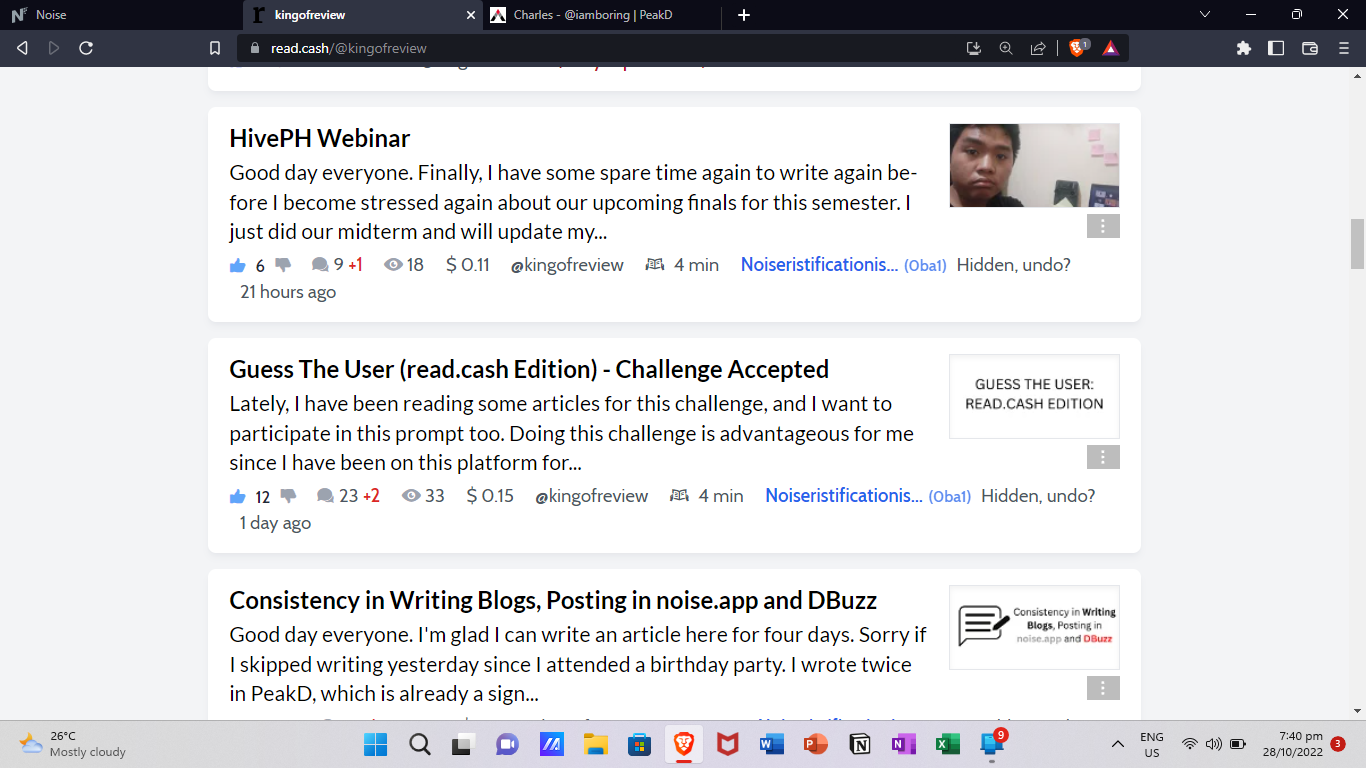Open the weather widget showing 26°C
This screenshot has height=768, width=1366.
(74, 744)
